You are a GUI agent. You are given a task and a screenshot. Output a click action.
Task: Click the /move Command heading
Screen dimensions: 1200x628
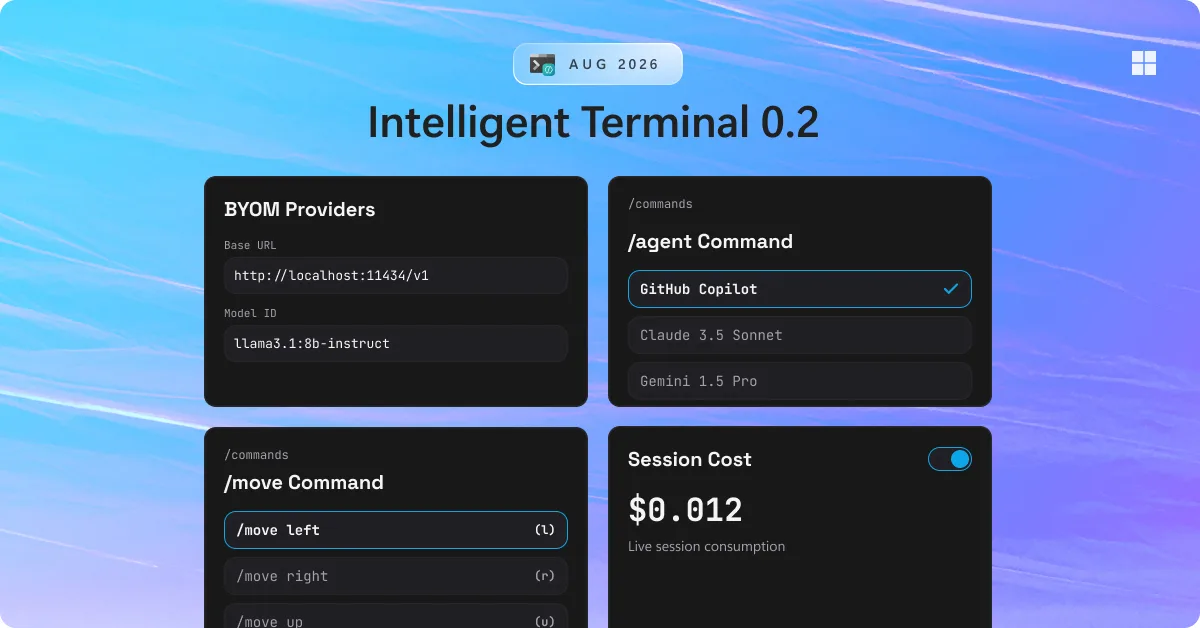pos(304,482)
